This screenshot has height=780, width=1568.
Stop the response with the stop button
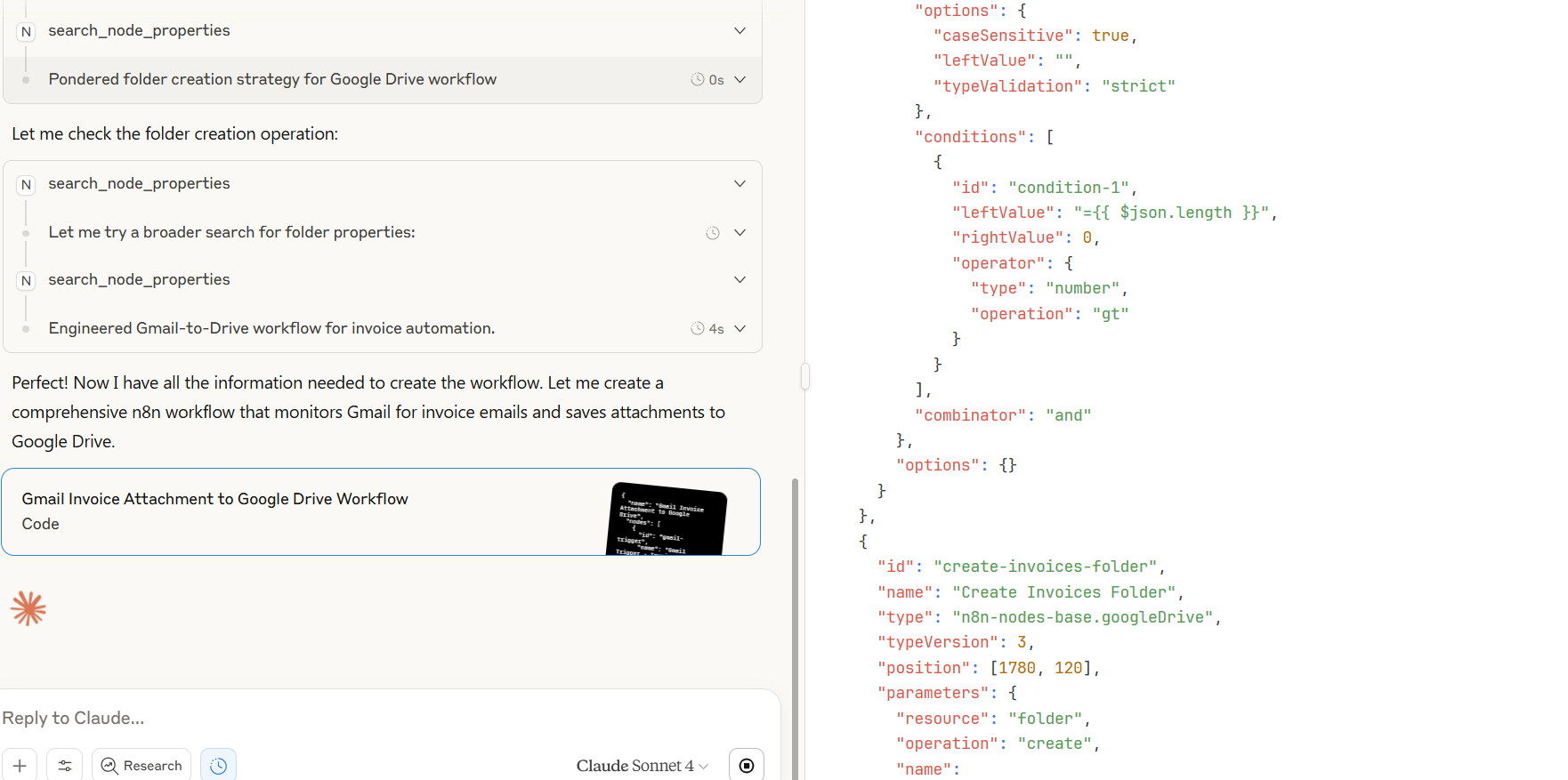tap(747, 765)
